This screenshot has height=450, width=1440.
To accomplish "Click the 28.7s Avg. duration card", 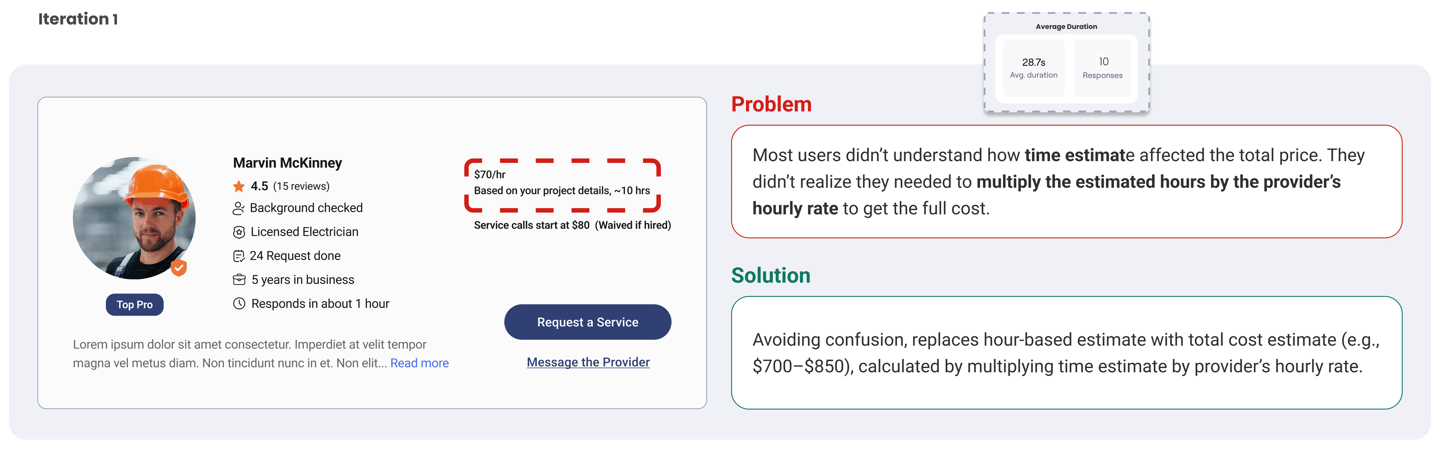I will click(x=1033, y=67).
